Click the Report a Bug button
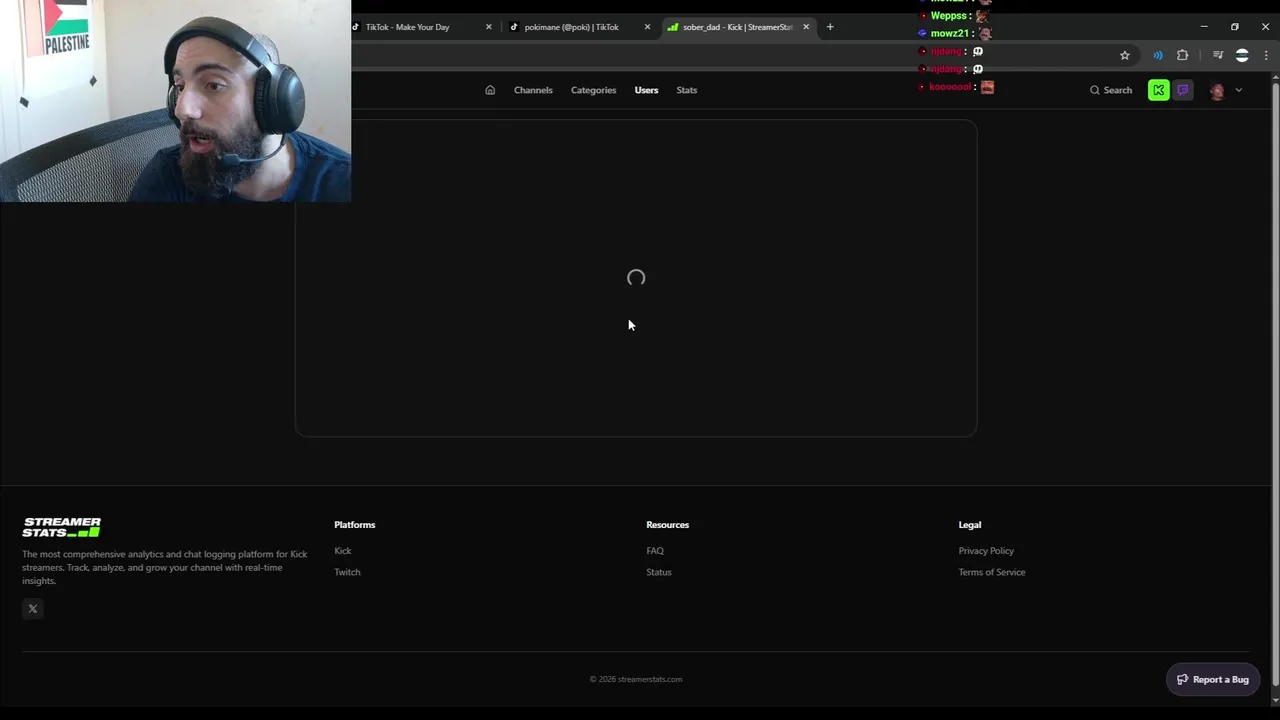Image resolution: width=1280 pixels, height=720 pixels. click(1213, 679)
